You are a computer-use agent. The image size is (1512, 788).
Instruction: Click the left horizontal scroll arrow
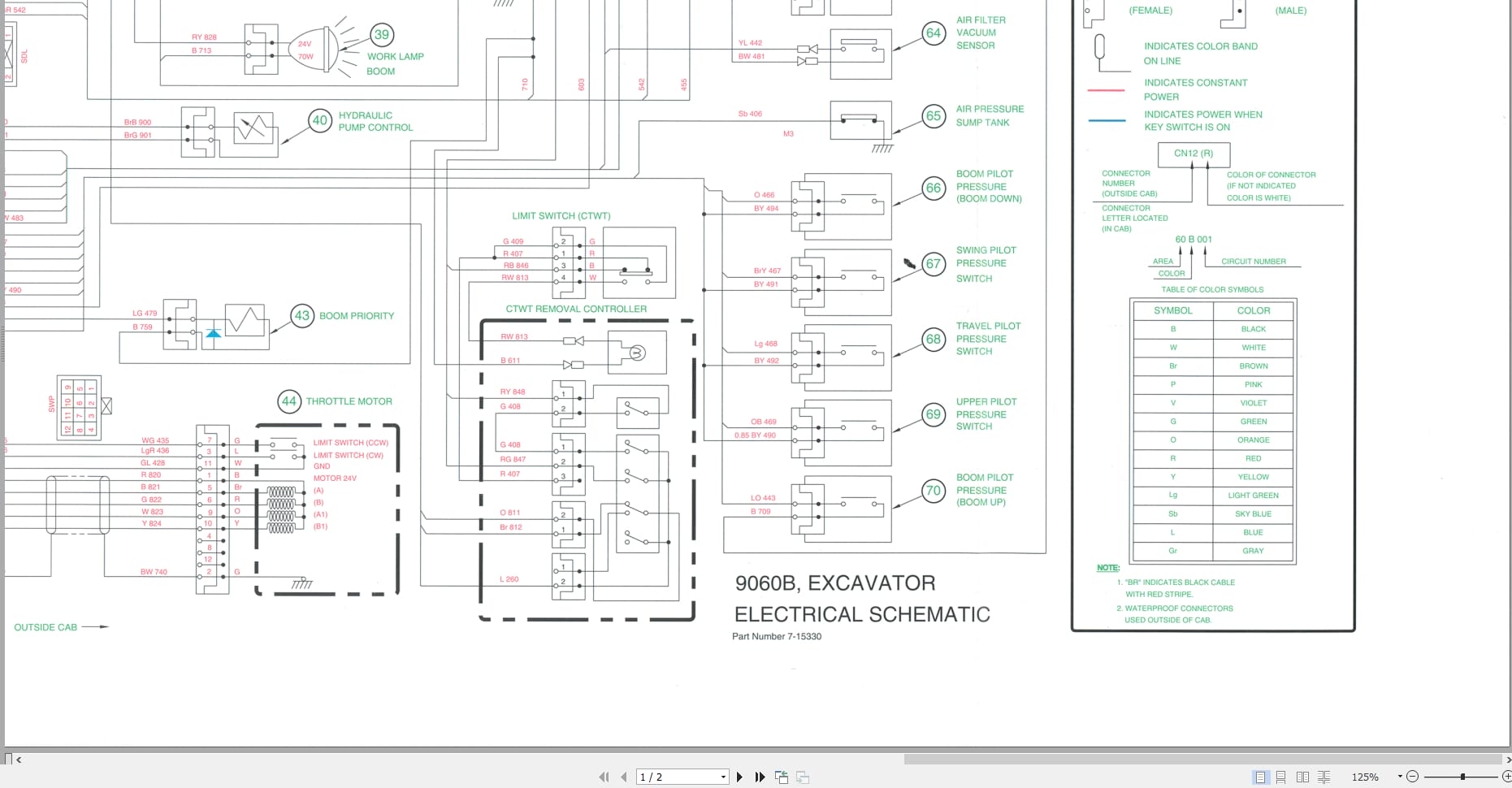coord(18,760)
